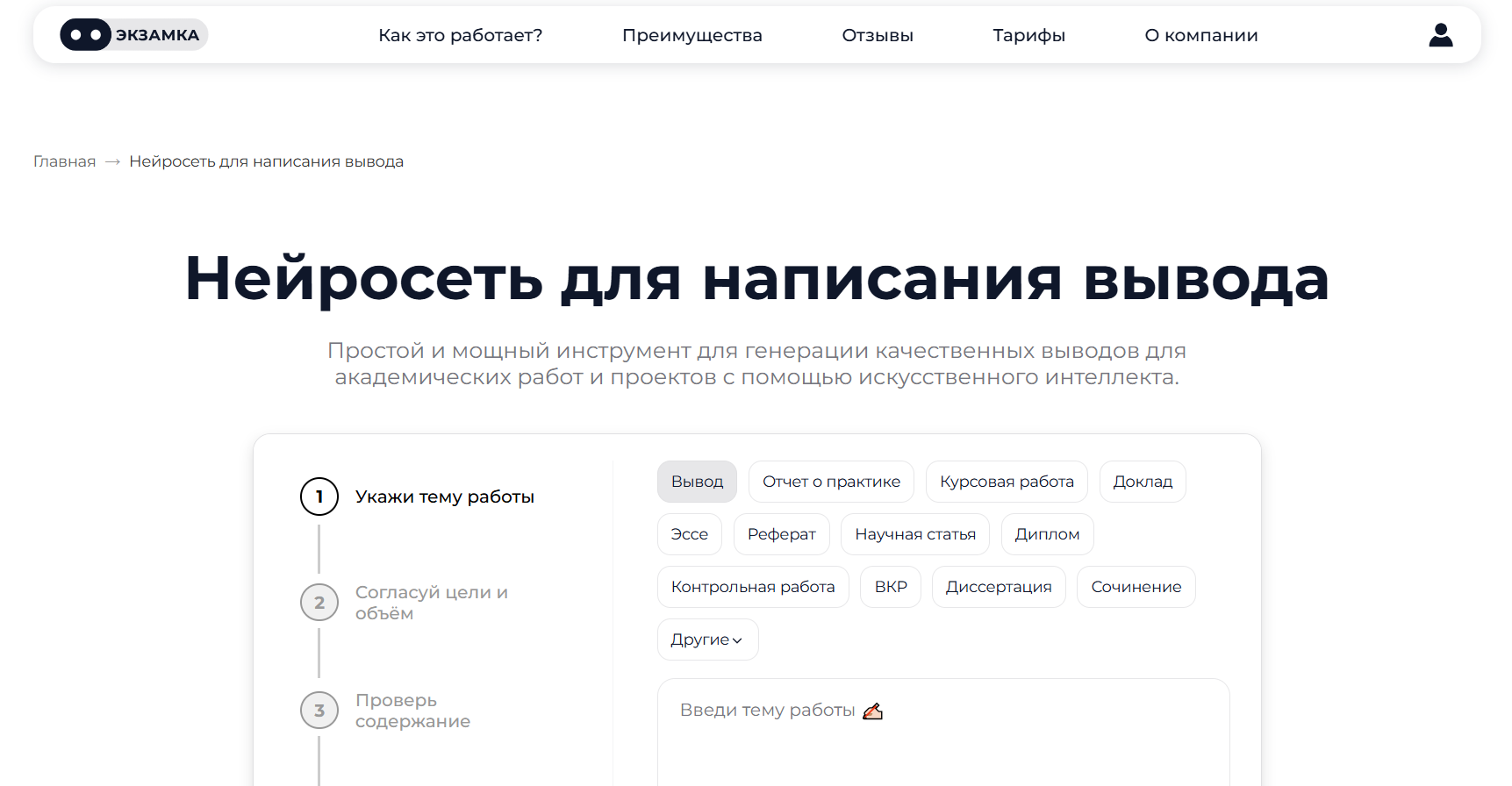Viewport: 1512px width, 786px height.
Task: Select the Вывод work type chip
Action: coord(697,482)
